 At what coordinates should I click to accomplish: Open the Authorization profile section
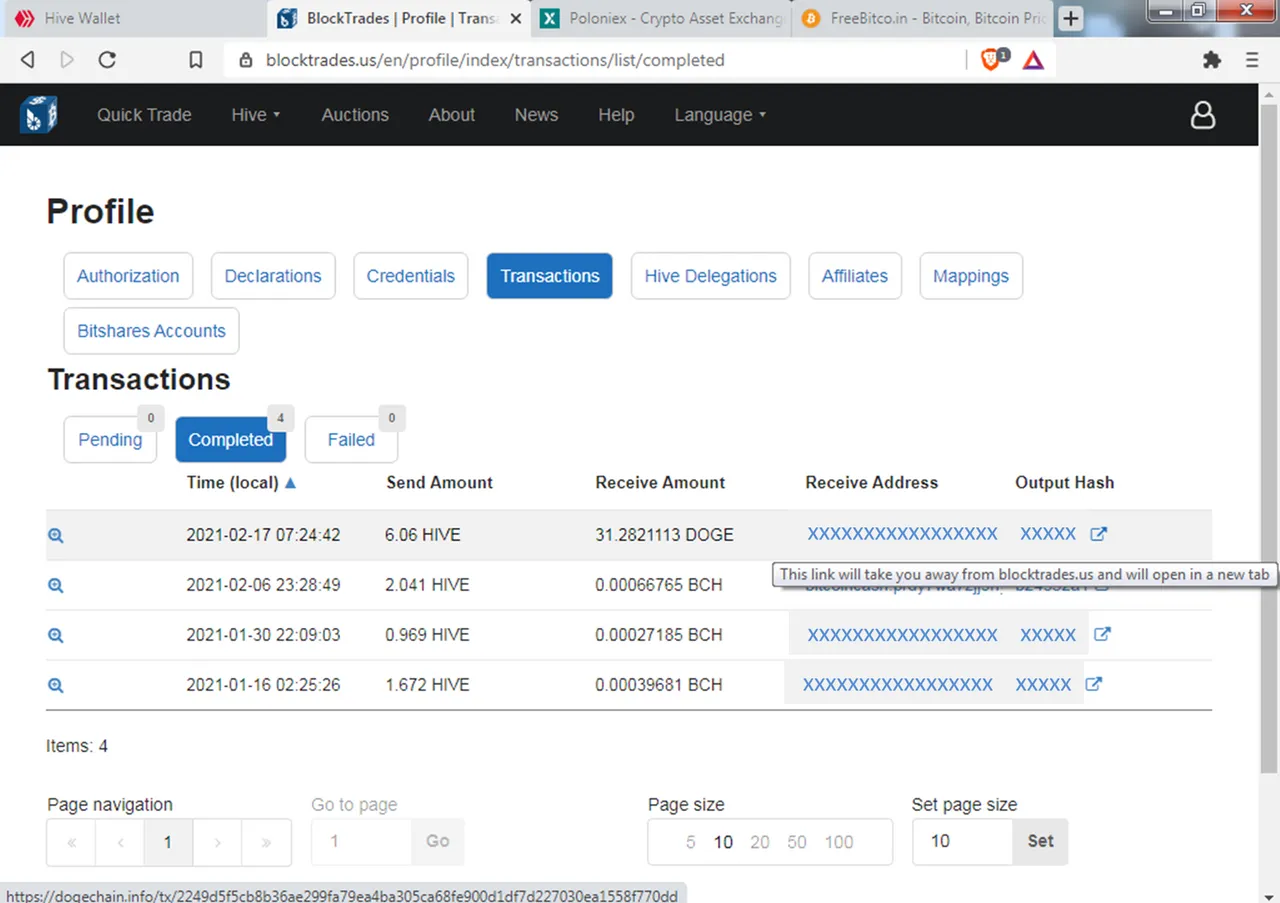click(x=128, y=276)
